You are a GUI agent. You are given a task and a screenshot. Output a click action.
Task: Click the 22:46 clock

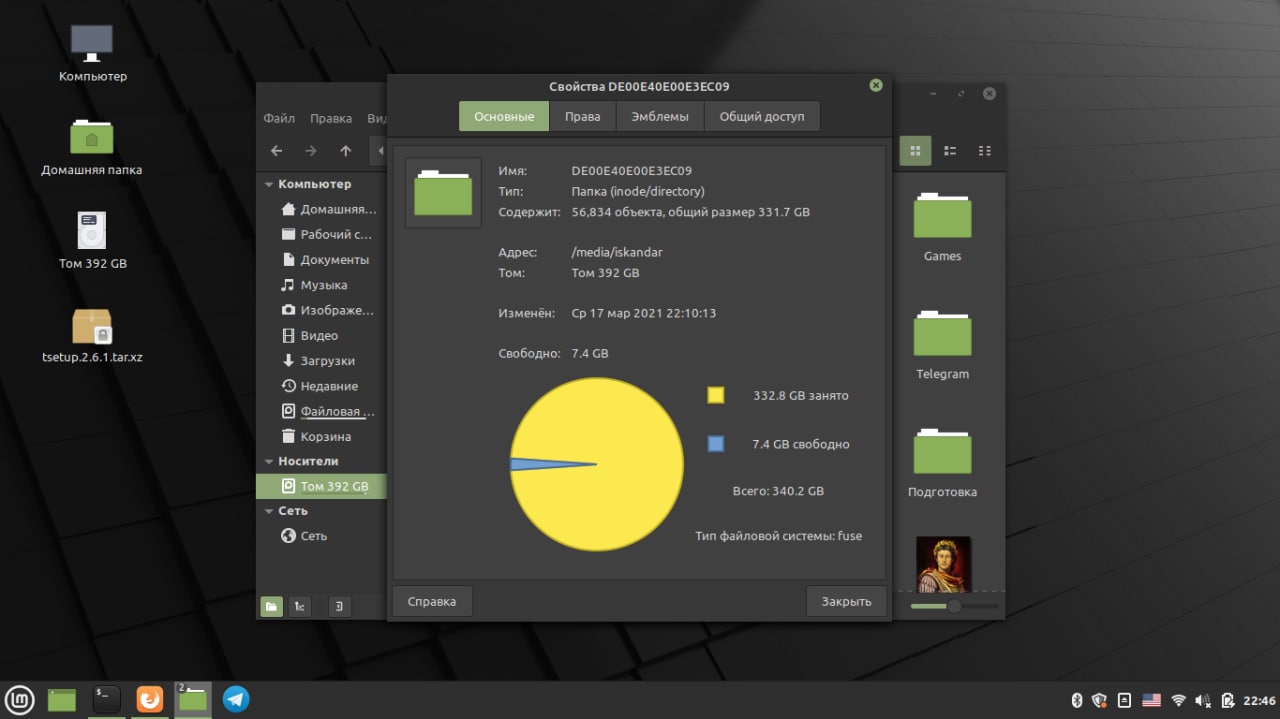point(1258,700)
